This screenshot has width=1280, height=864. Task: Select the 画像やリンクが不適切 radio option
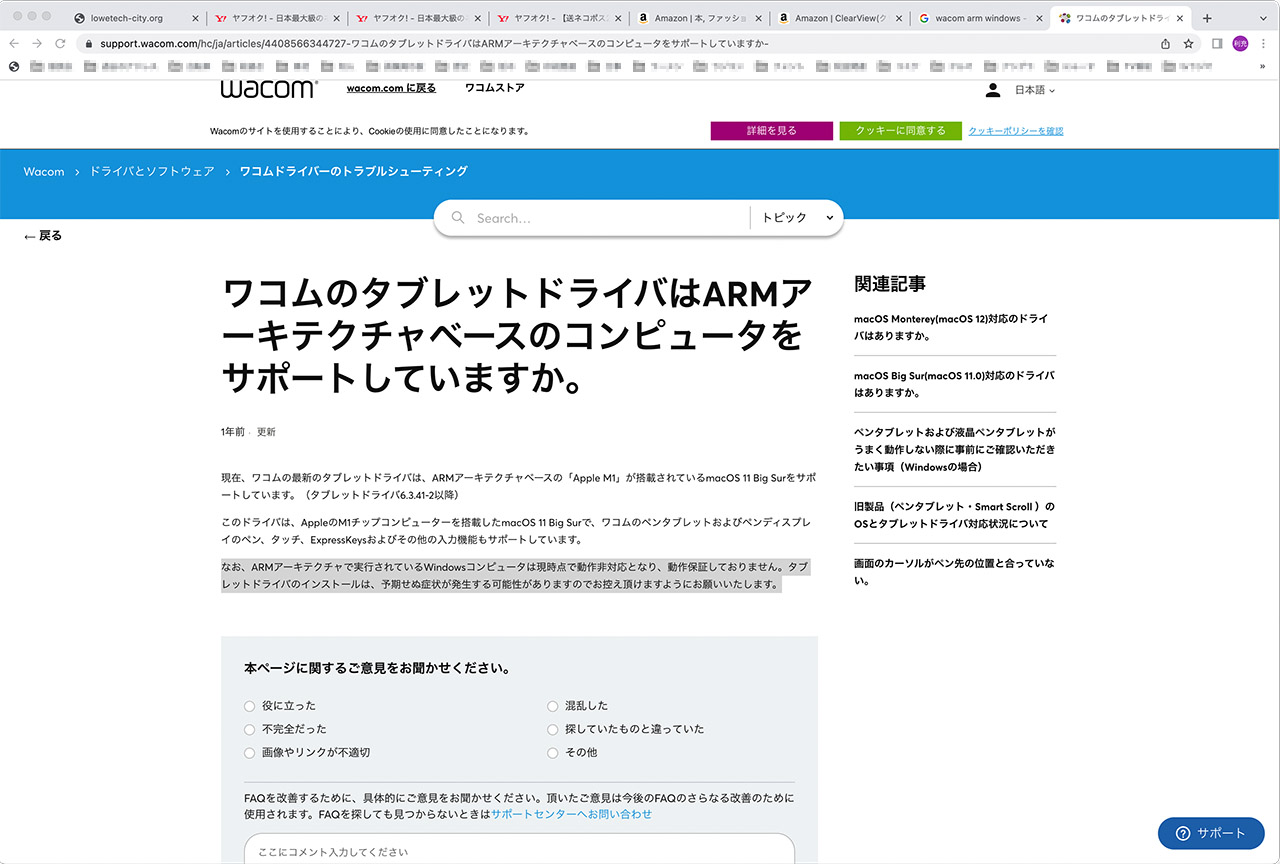point(250,752)
